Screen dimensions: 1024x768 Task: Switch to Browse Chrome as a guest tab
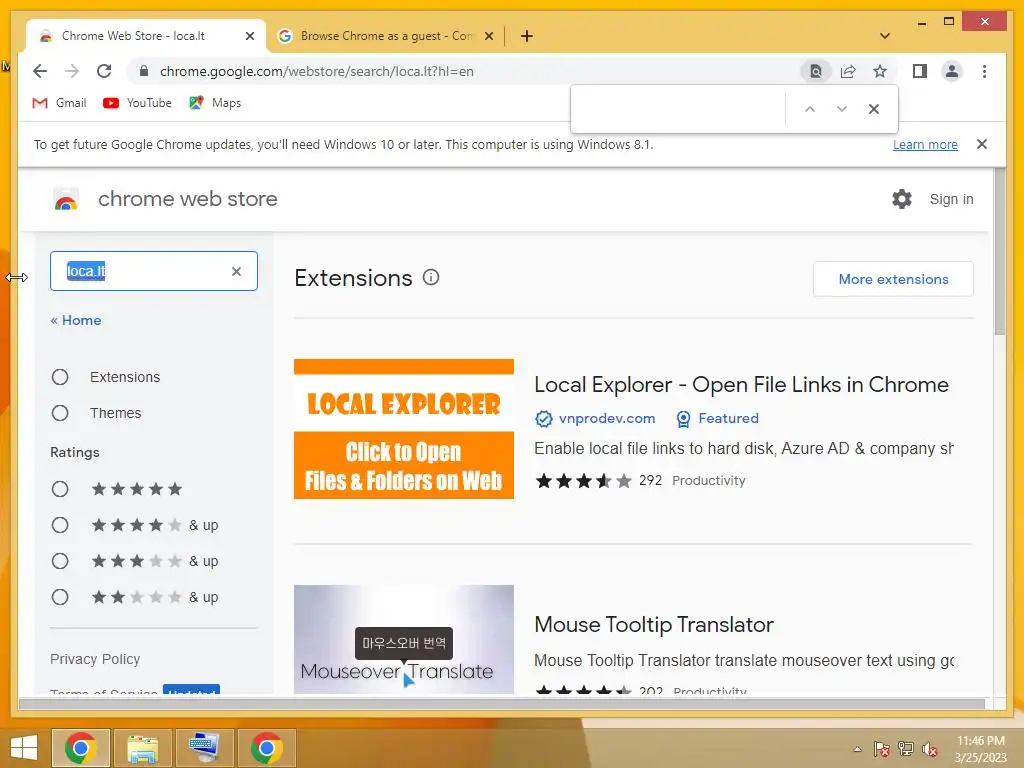point(385,36)
